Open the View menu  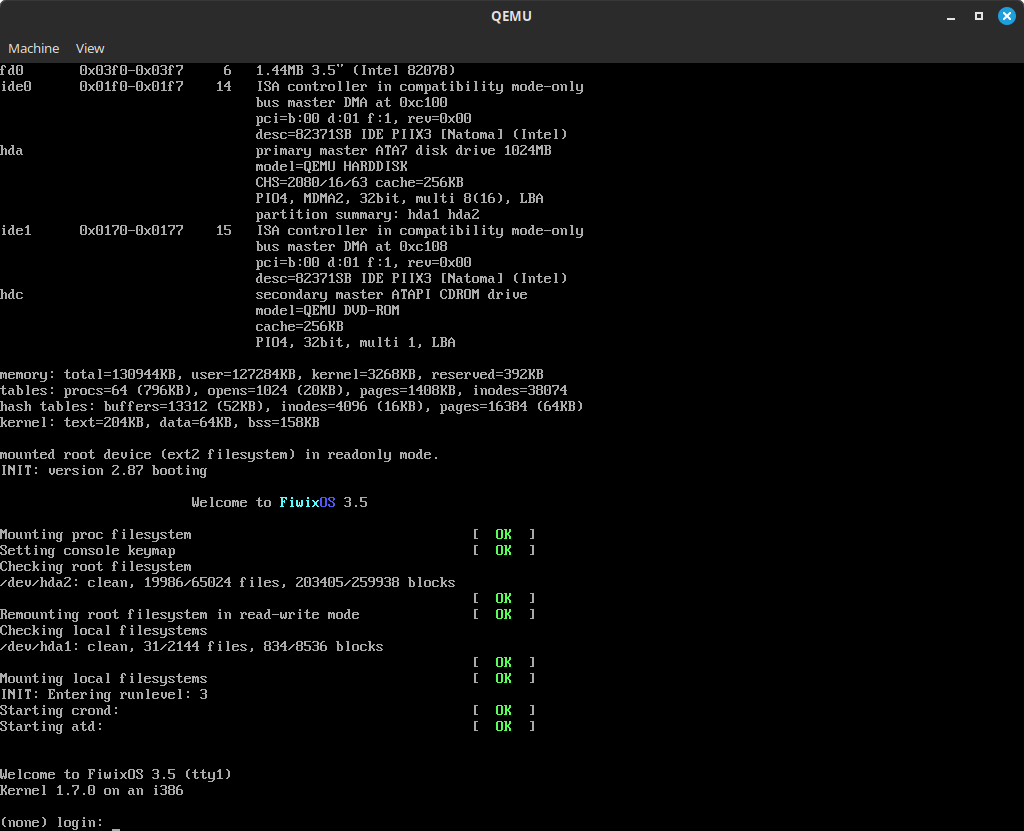tap(90, 48)
